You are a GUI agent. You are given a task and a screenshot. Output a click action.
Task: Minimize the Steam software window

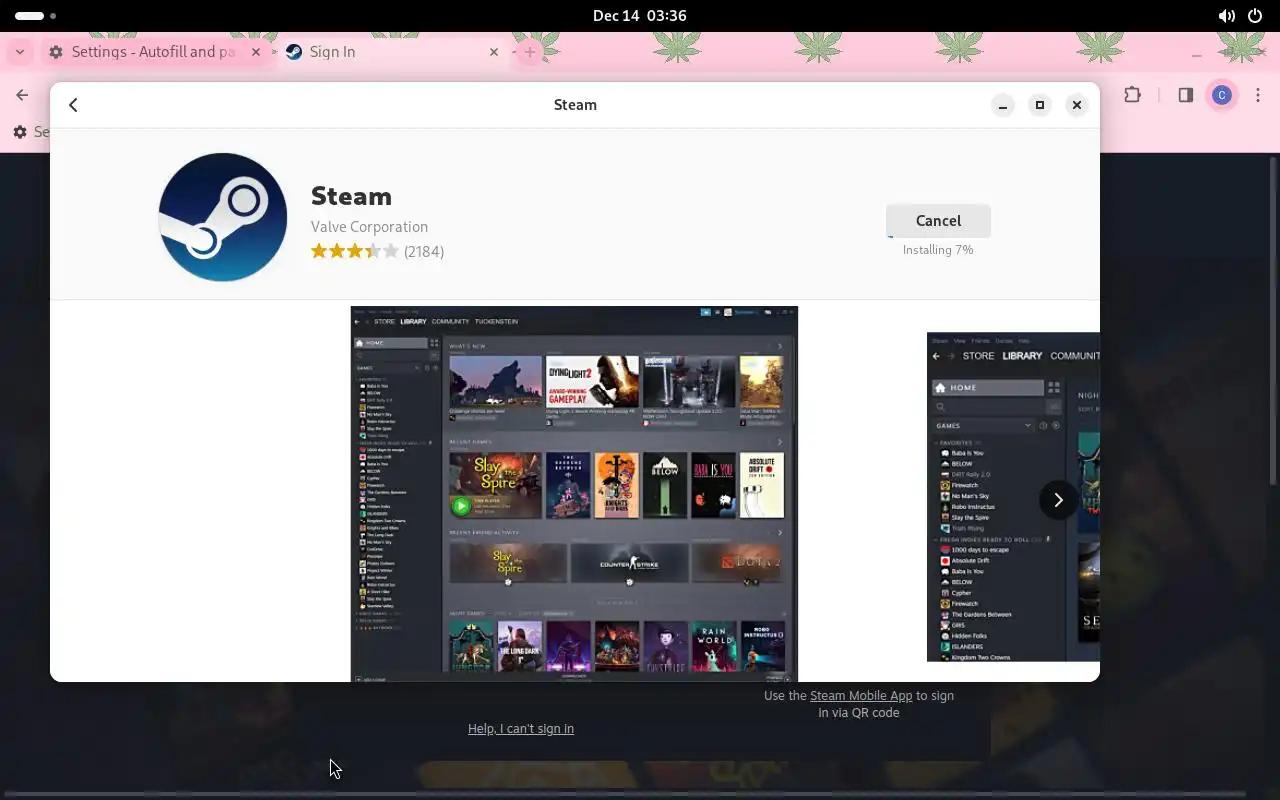(1003, 105)
